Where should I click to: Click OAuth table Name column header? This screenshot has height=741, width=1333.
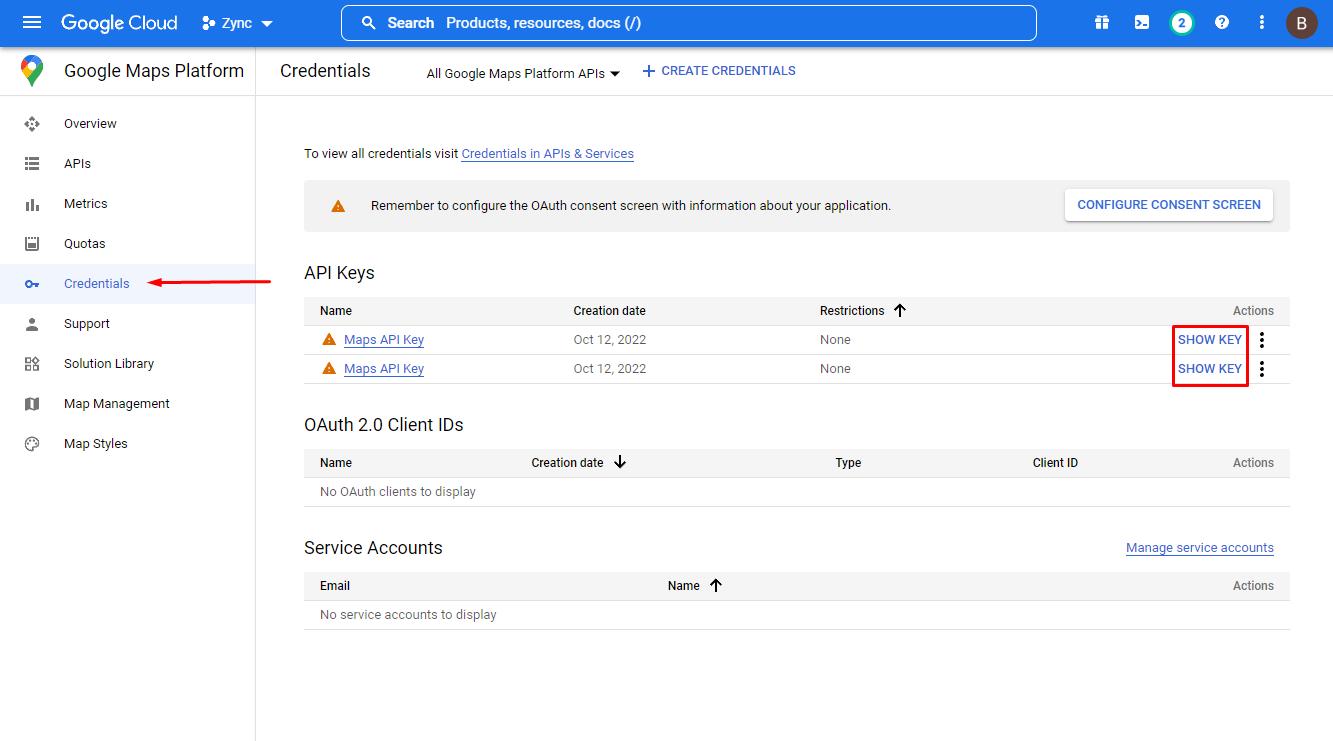pyautogui.click(x=336, y=463)
